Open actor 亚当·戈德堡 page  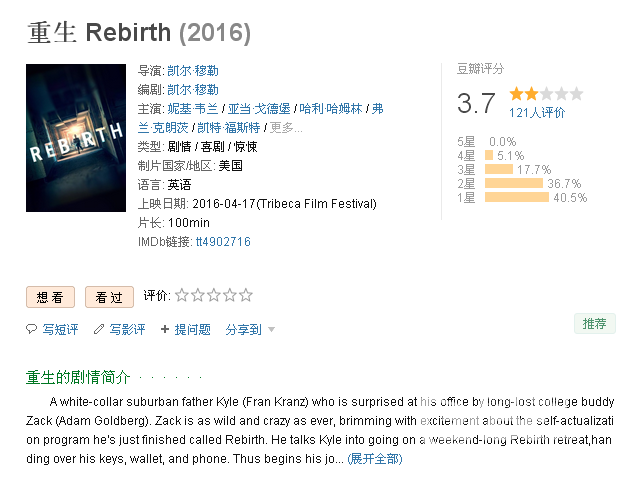pos(259,108)
